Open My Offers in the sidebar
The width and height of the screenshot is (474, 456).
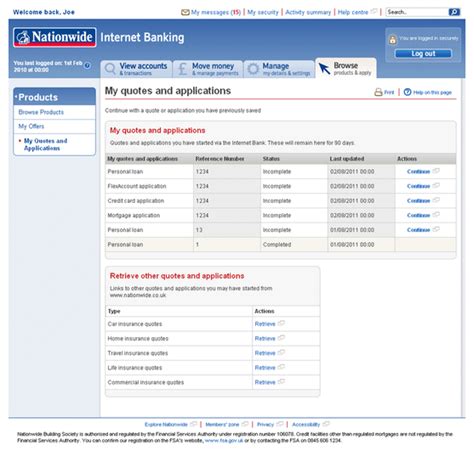pos(31,126)
